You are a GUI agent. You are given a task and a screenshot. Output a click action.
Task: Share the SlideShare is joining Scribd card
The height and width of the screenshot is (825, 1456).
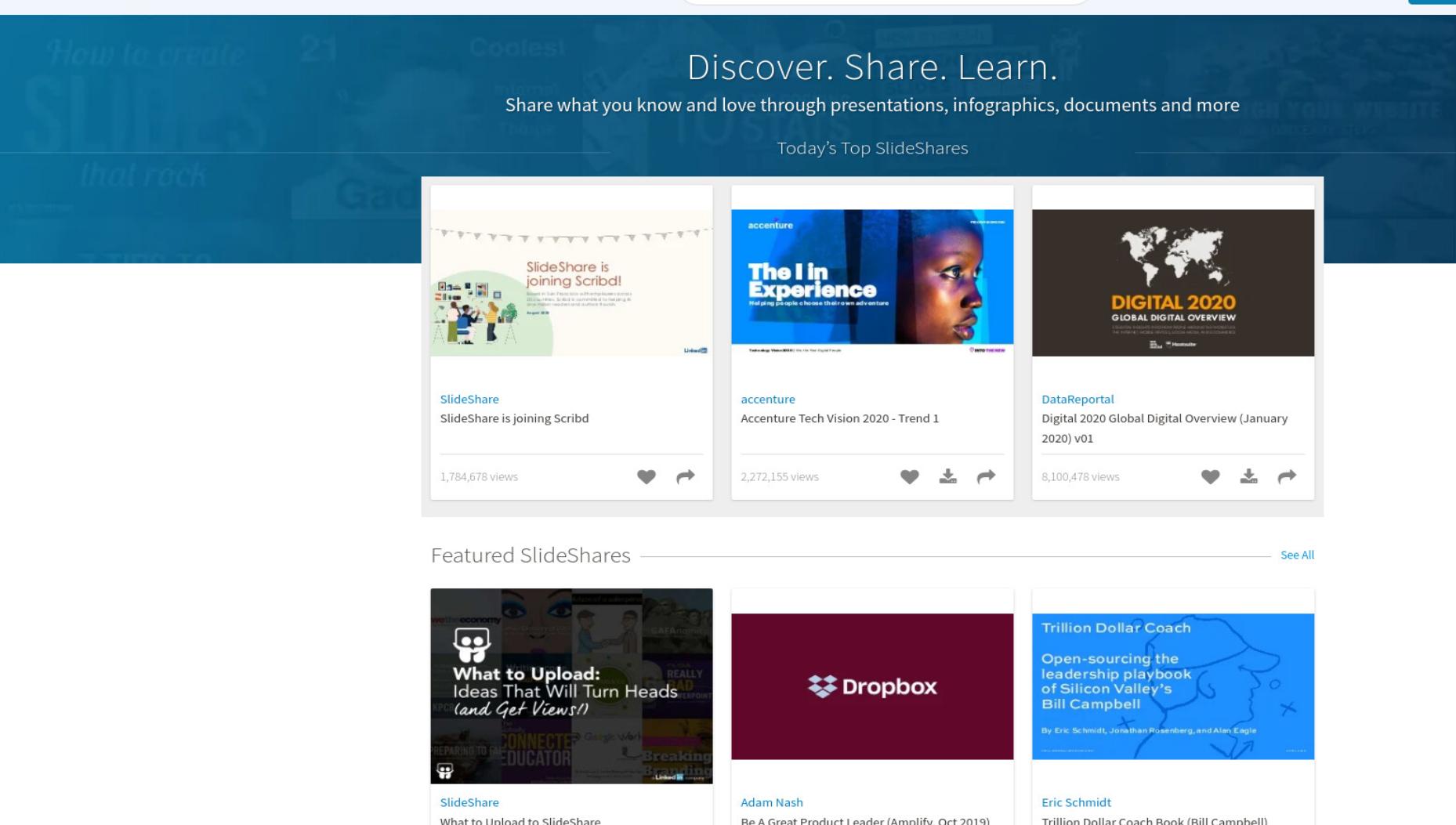pos(685,476)
